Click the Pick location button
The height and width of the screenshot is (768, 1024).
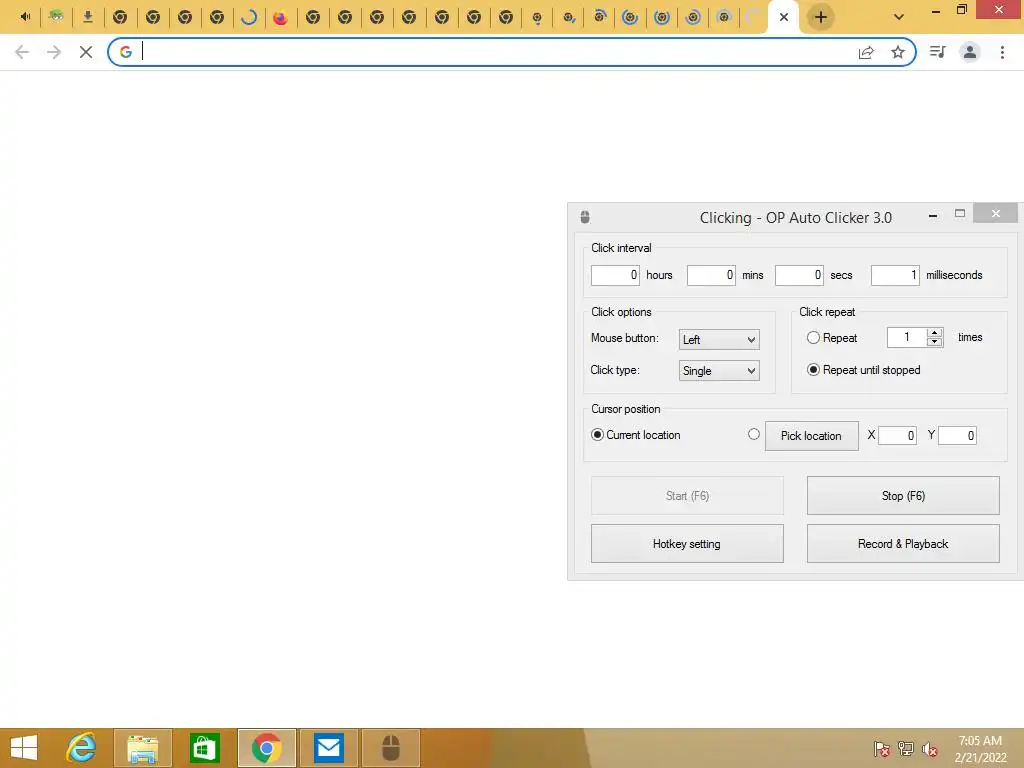click(x=812, y=436)
